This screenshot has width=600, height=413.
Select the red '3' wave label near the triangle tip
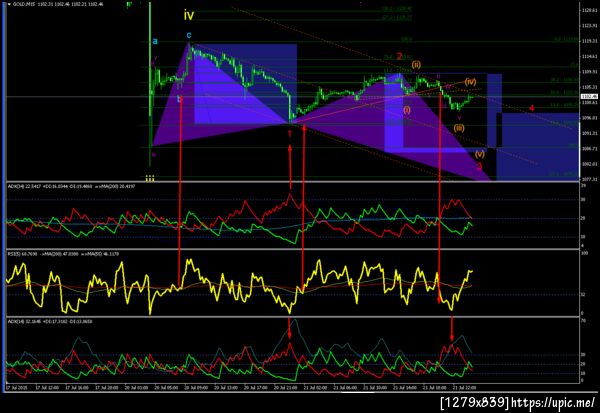tap(479, 166)
